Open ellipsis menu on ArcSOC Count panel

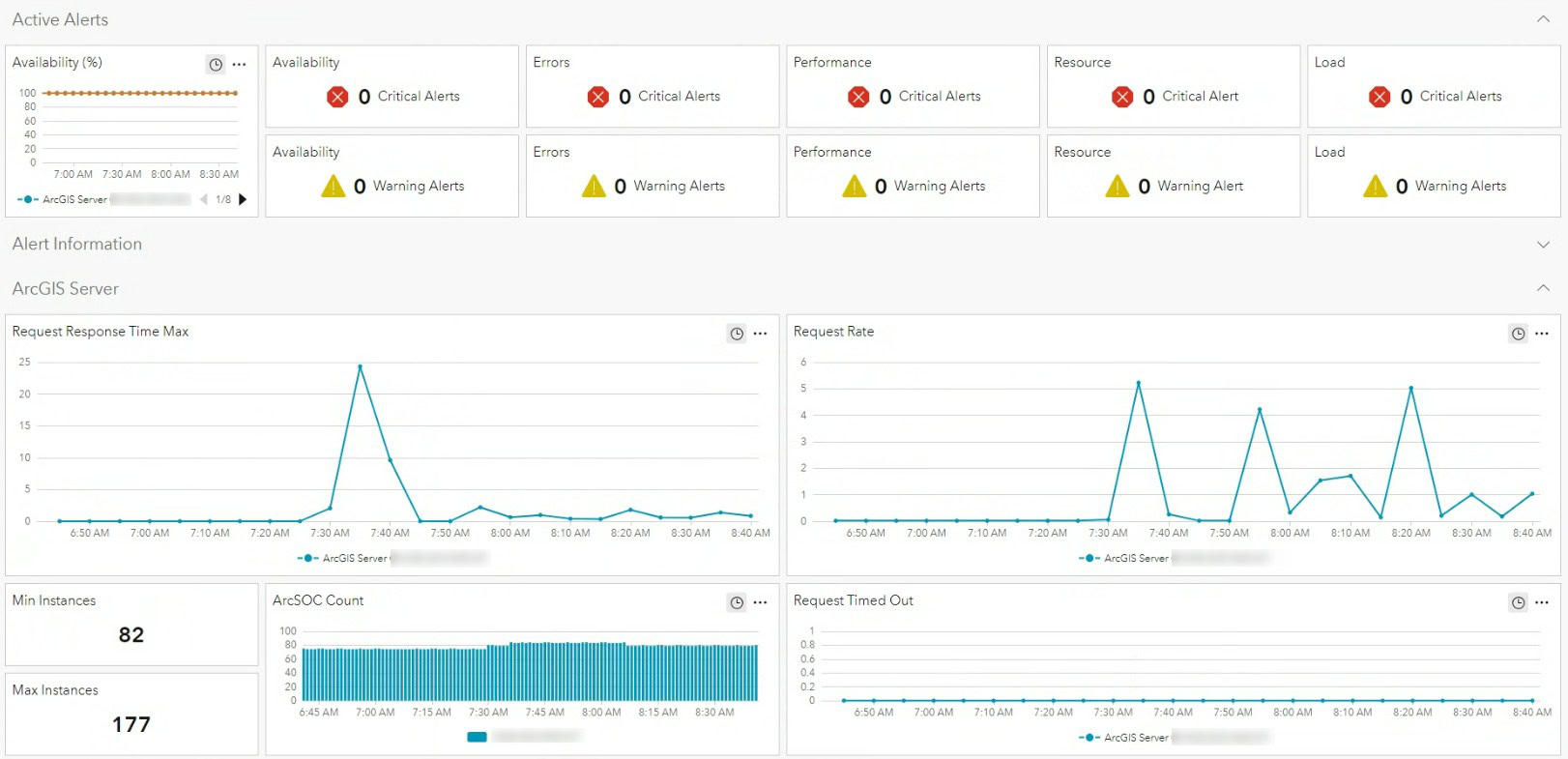[761, 602]
